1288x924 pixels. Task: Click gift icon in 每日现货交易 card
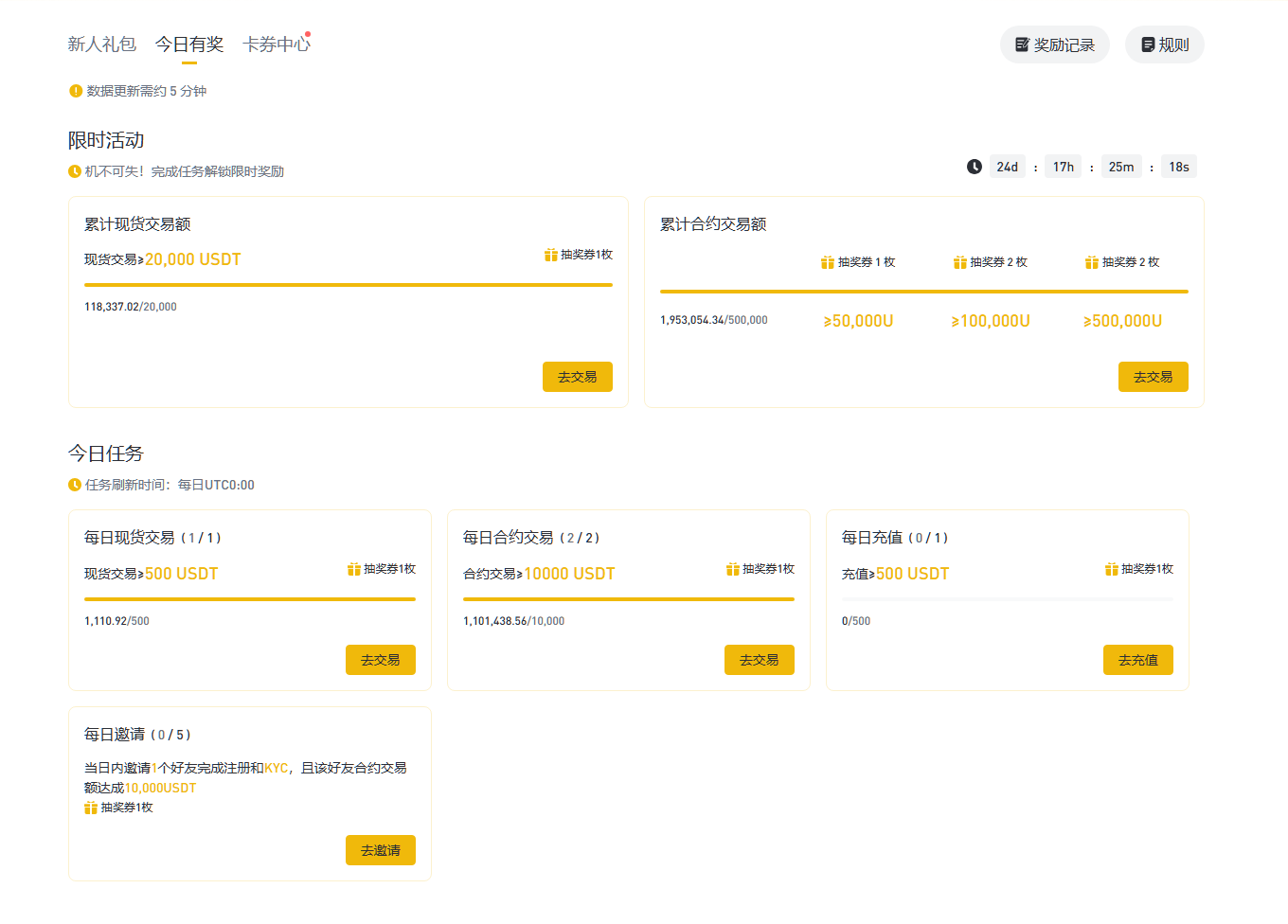pyautogui.click(x=354, y=569)
